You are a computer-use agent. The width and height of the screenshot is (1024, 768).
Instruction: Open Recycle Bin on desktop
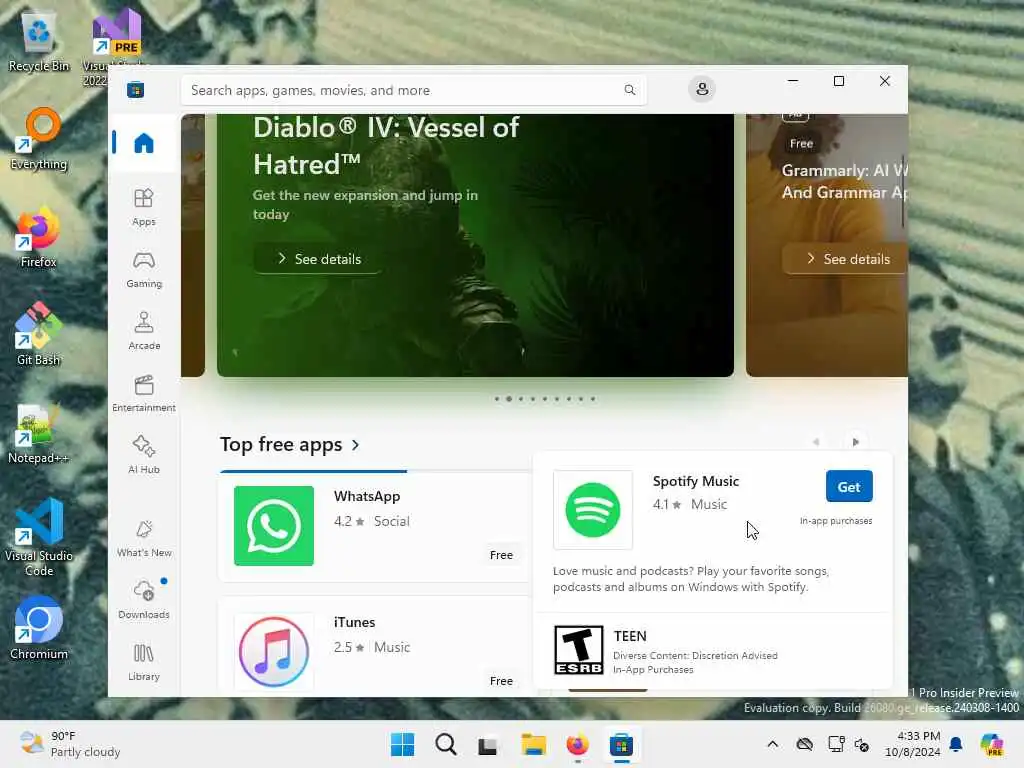tap(39, 42)
